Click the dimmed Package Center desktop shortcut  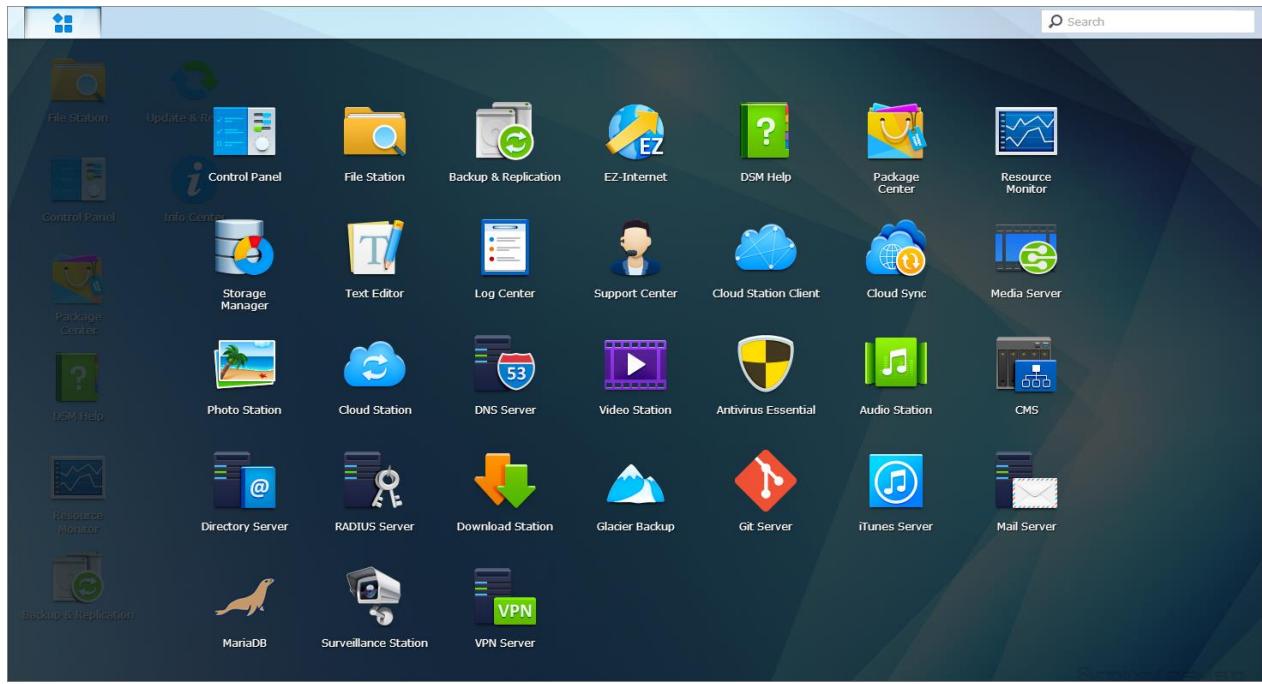click(x=78, y=295)
